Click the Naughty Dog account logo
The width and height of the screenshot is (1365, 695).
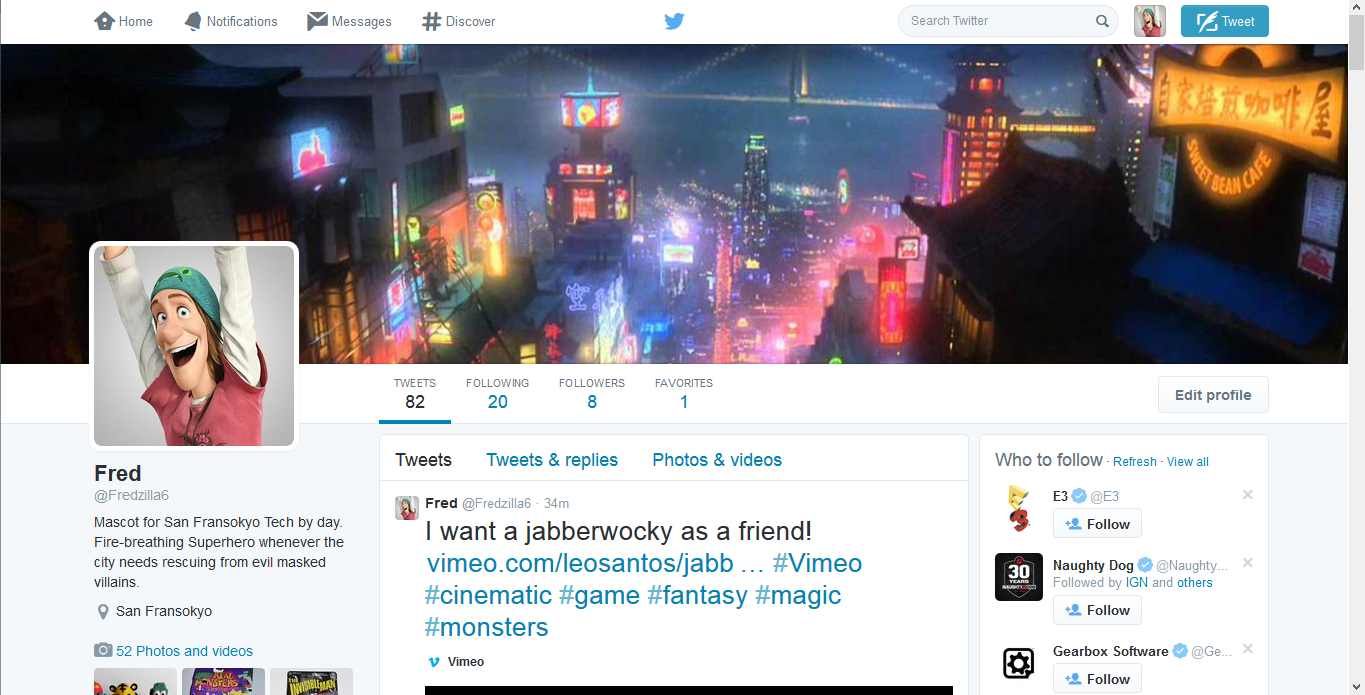(x=1018, y=577)
